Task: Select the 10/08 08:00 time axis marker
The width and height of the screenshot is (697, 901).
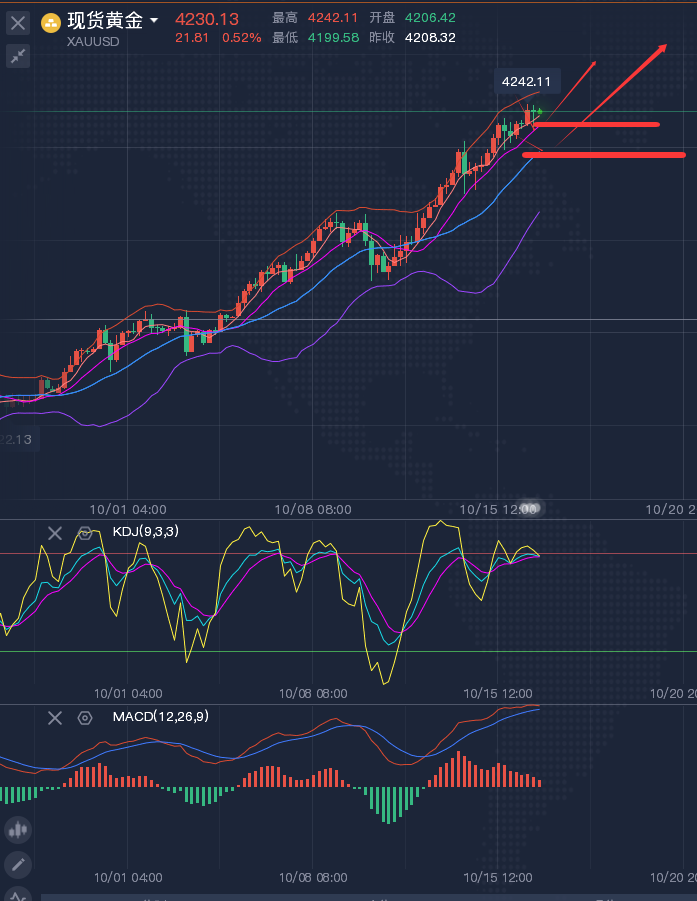Action: tap(313, 509)
